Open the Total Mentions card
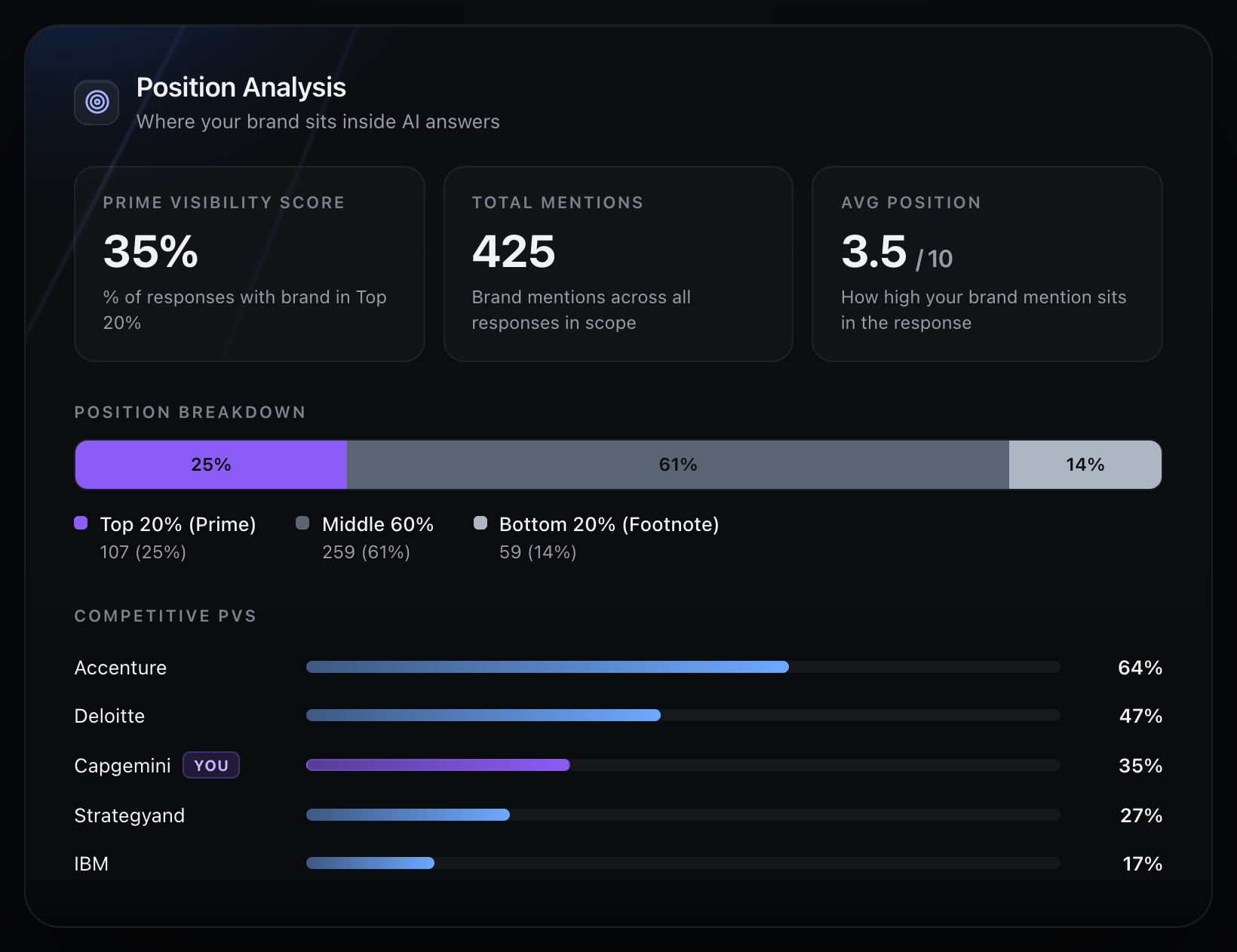The width and height of the screenshot is (1237, 952). point(618,264)
